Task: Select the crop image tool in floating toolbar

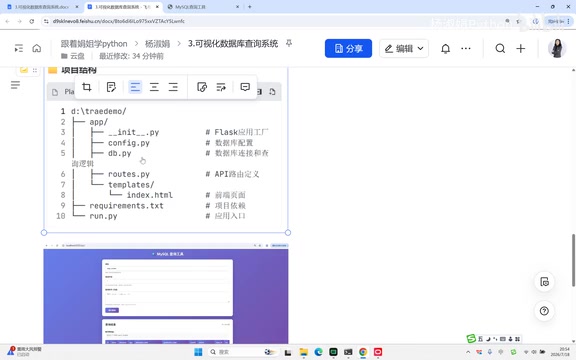Action: click(x=87, y=87)
